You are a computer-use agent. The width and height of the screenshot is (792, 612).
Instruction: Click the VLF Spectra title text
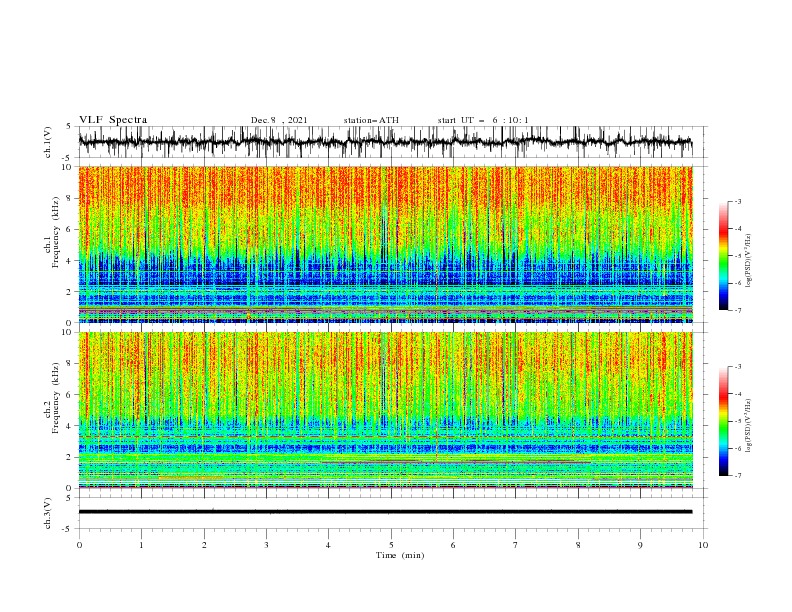(113, 120)
